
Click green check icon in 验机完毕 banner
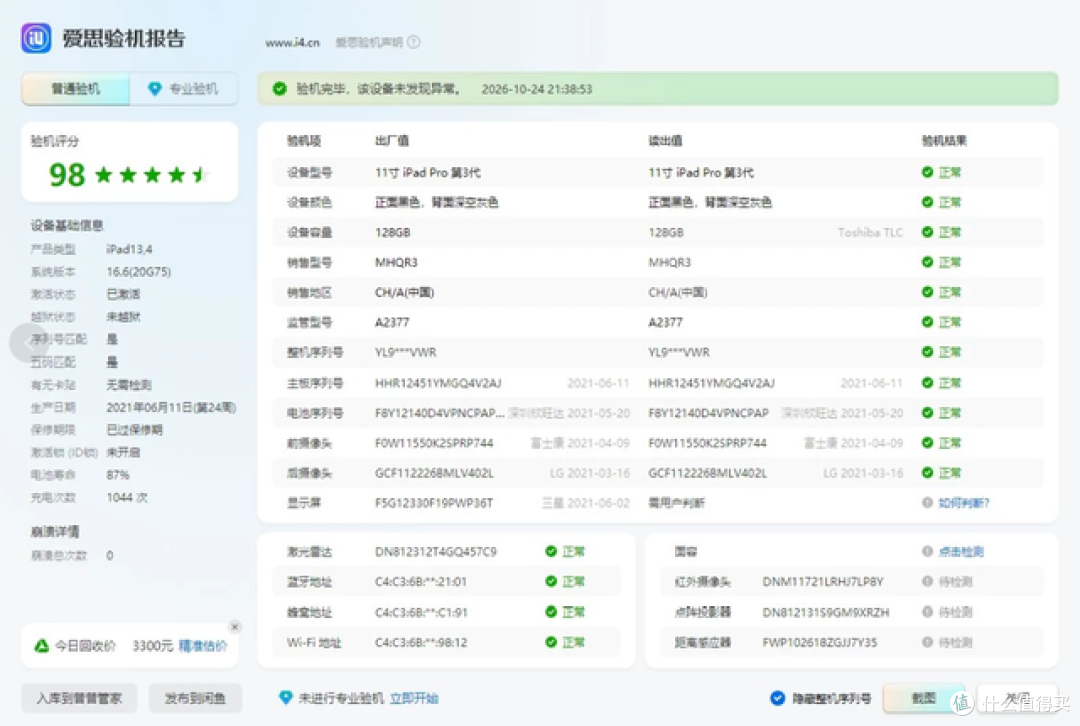pyautogui.click(x=279, y=89)
